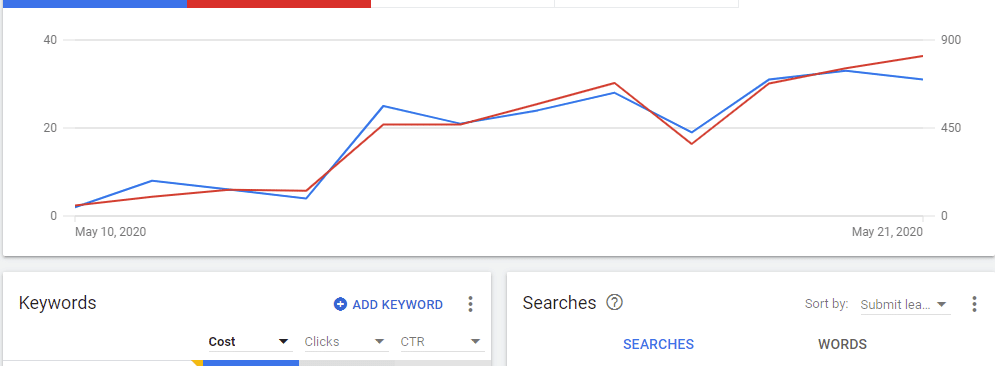The height and width of the screenshot is (366, 995).
Task: Select the red metric tab above chart
Action: point(279,4)
